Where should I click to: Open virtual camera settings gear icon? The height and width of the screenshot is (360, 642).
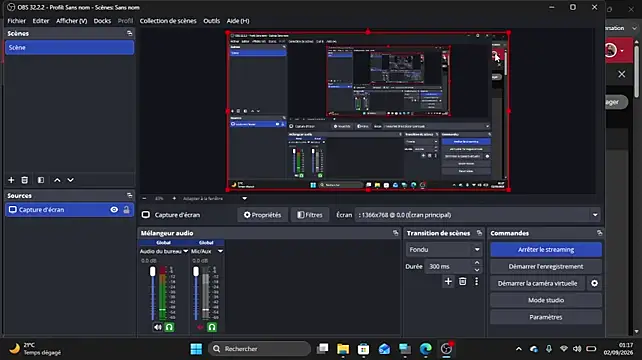[595, 283]
